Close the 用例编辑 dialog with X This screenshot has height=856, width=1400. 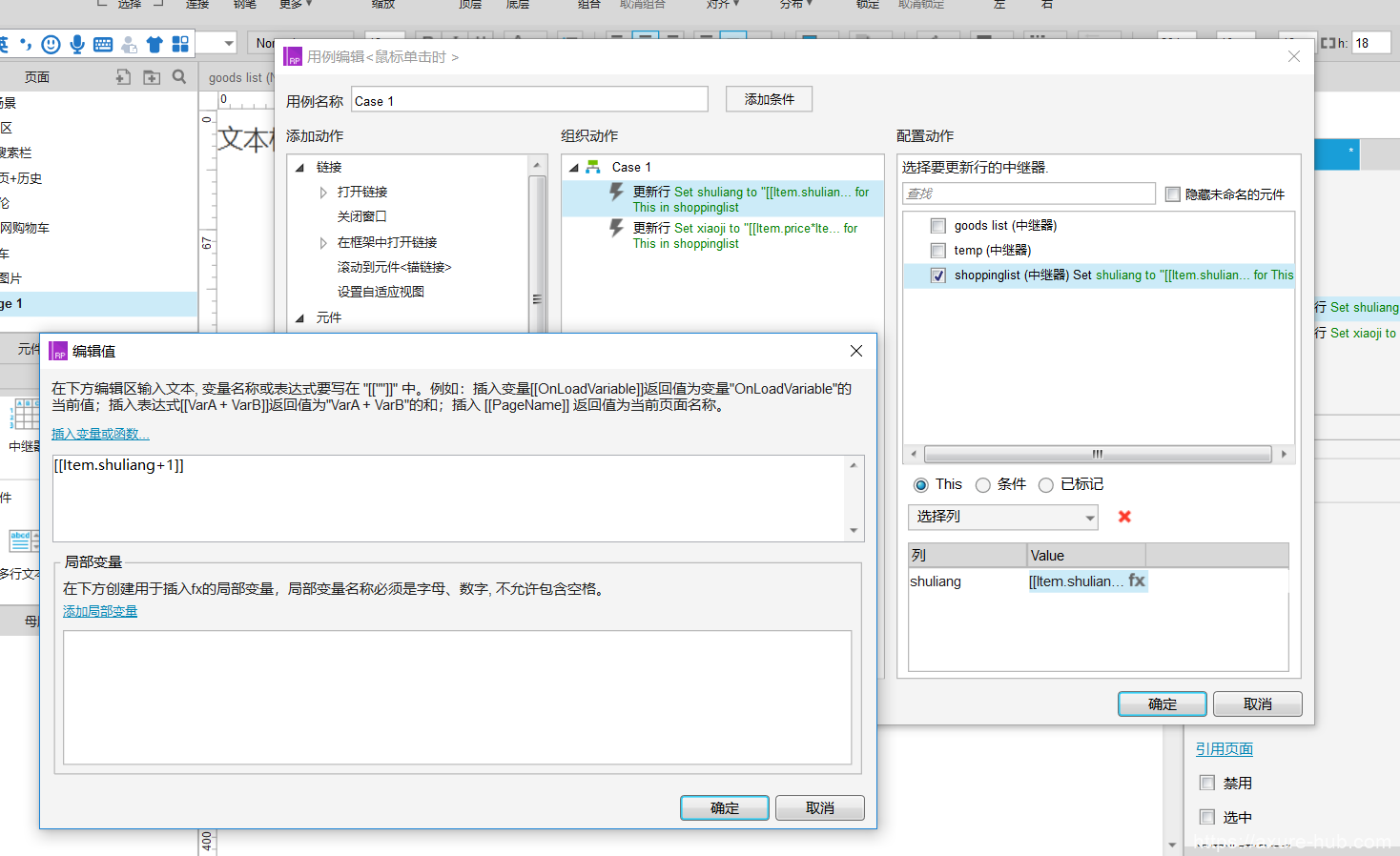point(1294,56)
